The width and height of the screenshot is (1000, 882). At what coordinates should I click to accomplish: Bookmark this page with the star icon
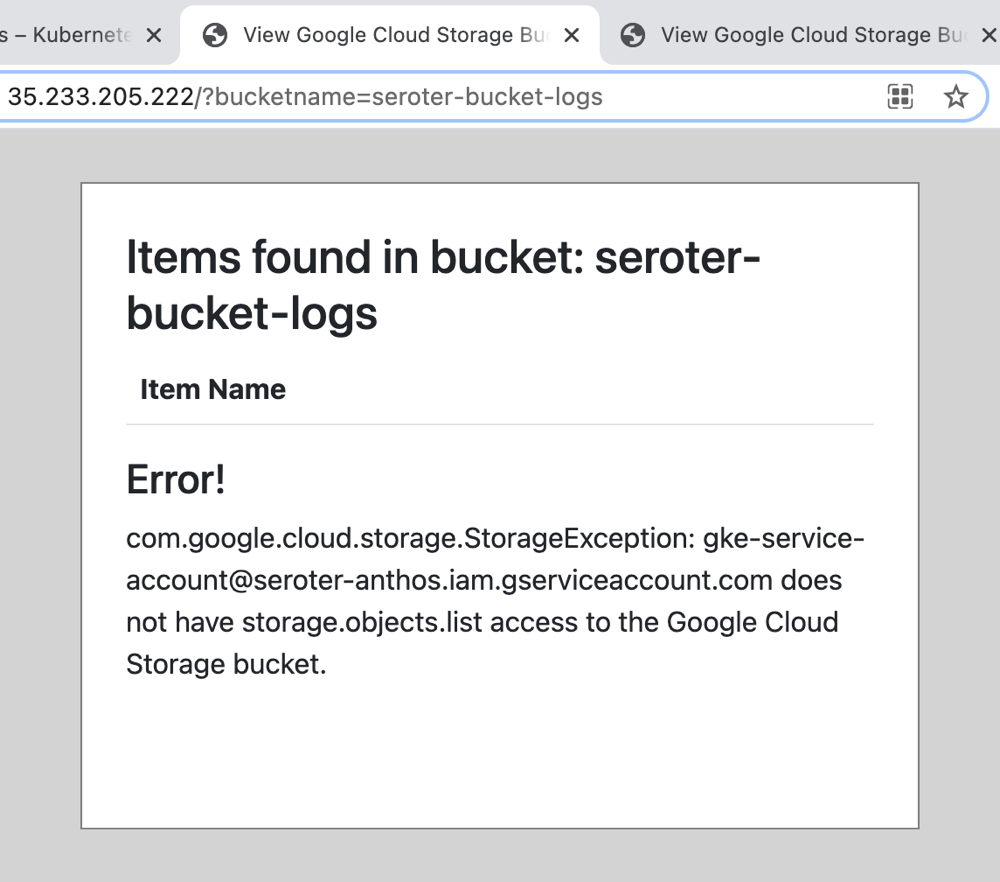pyautogui.click(x=956, y=96)
